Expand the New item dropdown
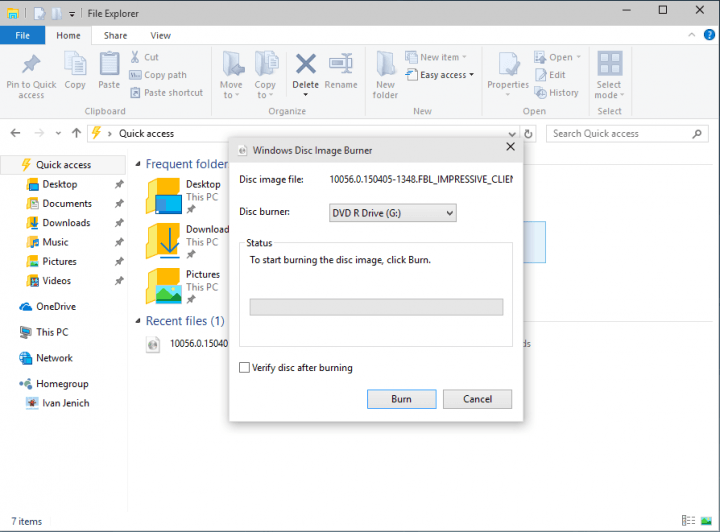 (465, 57)
